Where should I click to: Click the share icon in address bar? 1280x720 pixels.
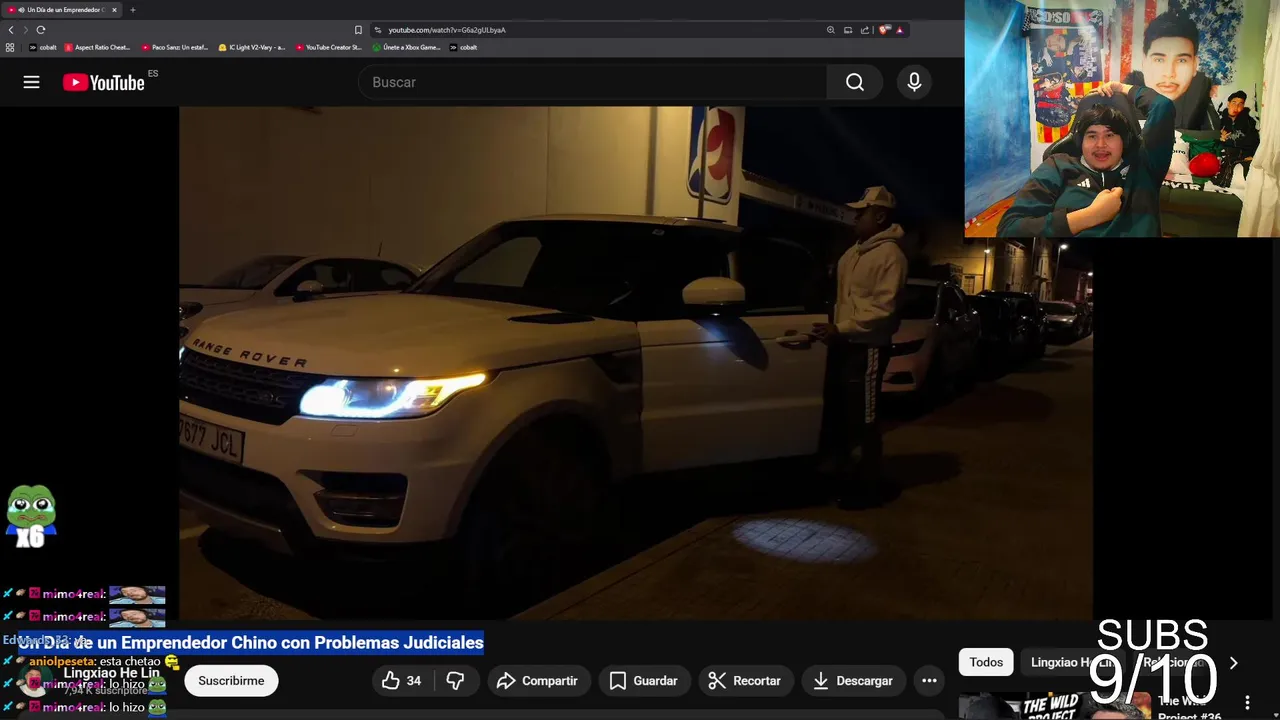865,30
